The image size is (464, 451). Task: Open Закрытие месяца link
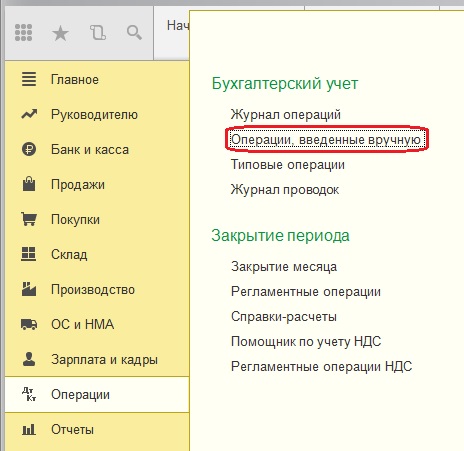[x=284, y=267]
